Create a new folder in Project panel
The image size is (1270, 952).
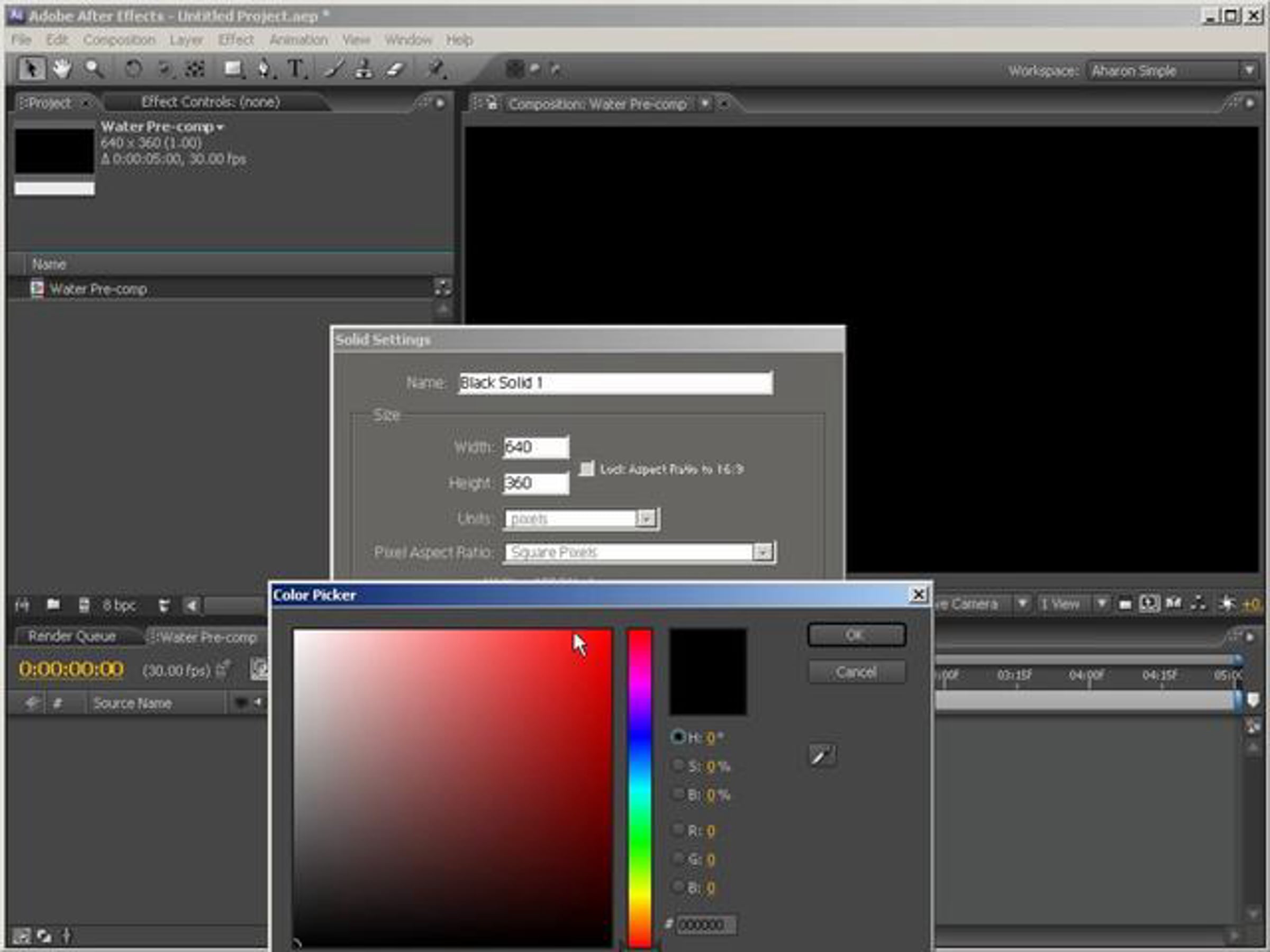tap(53, 604)
